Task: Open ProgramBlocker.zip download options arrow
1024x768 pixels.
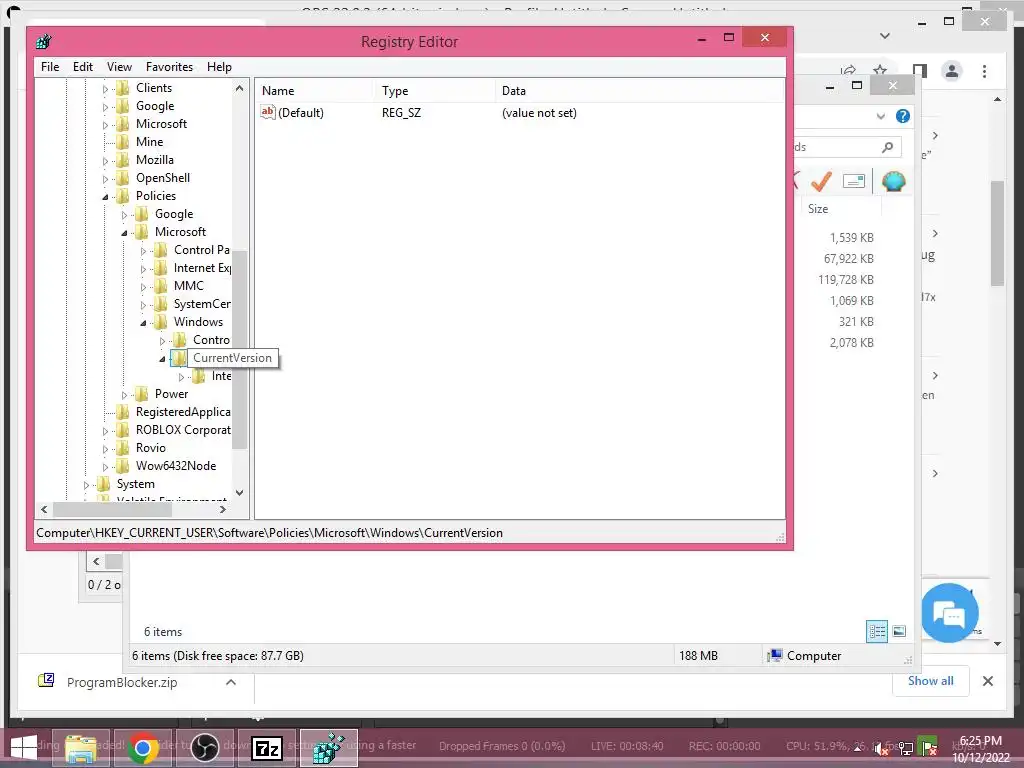Action: (231, 682)
